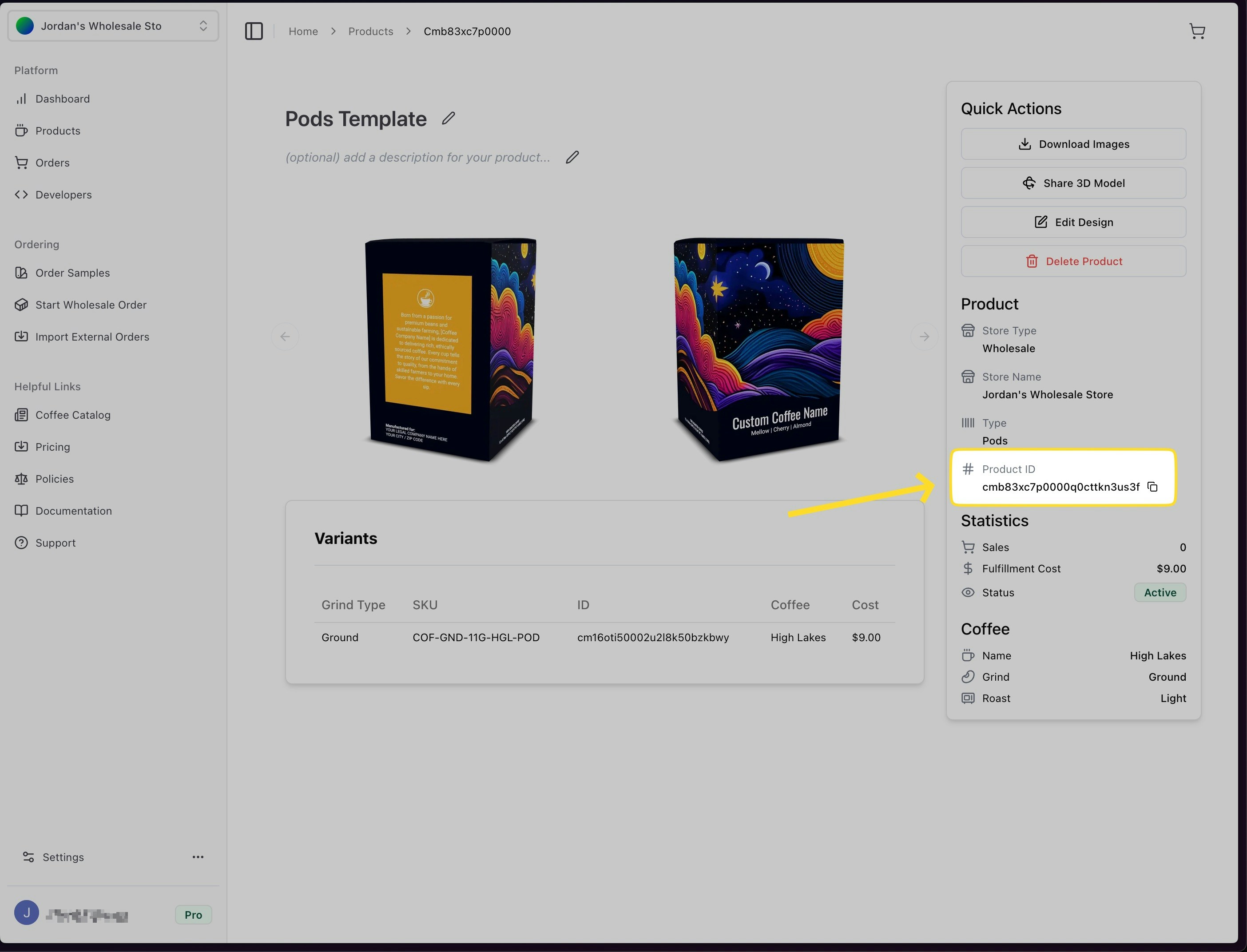Navigate to Products breadcrumb link
This screenshot has height=952, width=1247.
click(x=370, y=31)
